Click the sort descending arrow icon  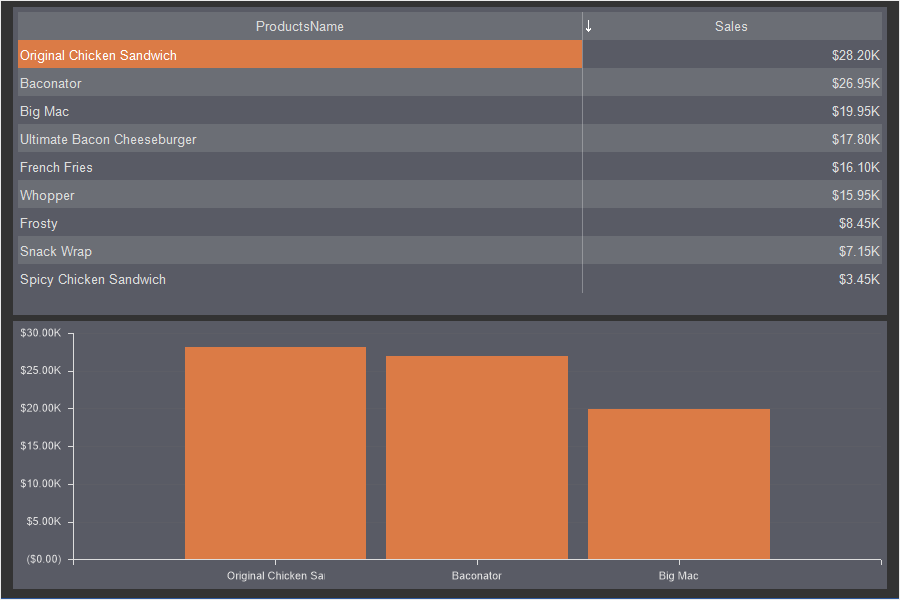pyautogui.click(x=589, y=26)
